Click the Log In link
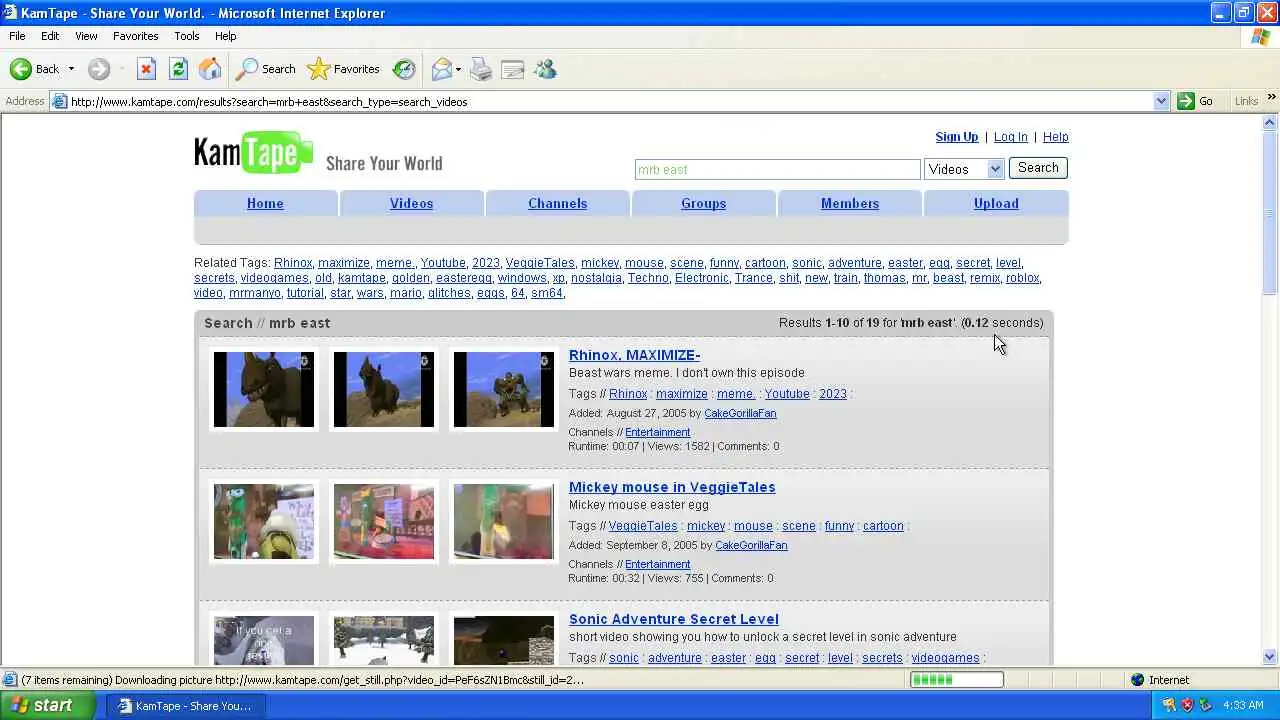The image size is (1280, 720). point(1010,137)
